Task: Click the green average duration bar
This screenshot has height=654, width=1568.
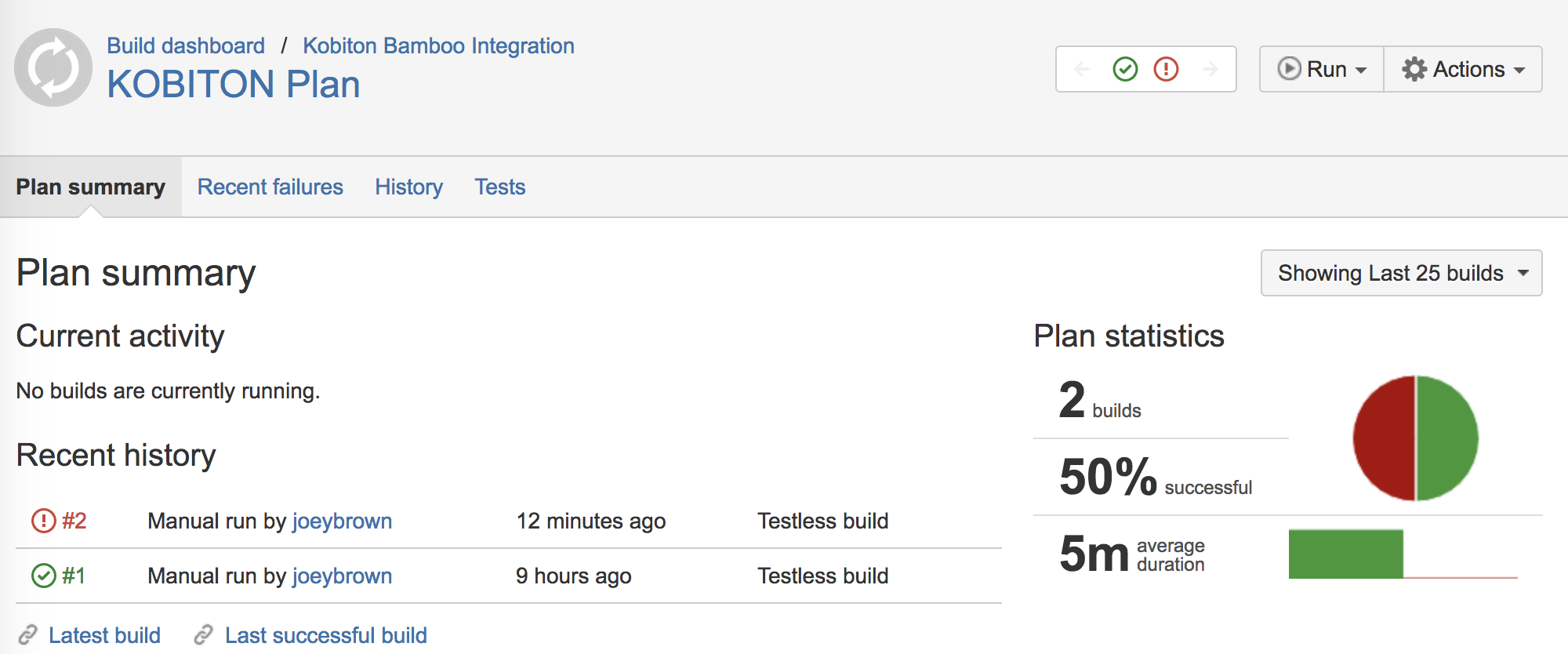Action: point(1345,554)
